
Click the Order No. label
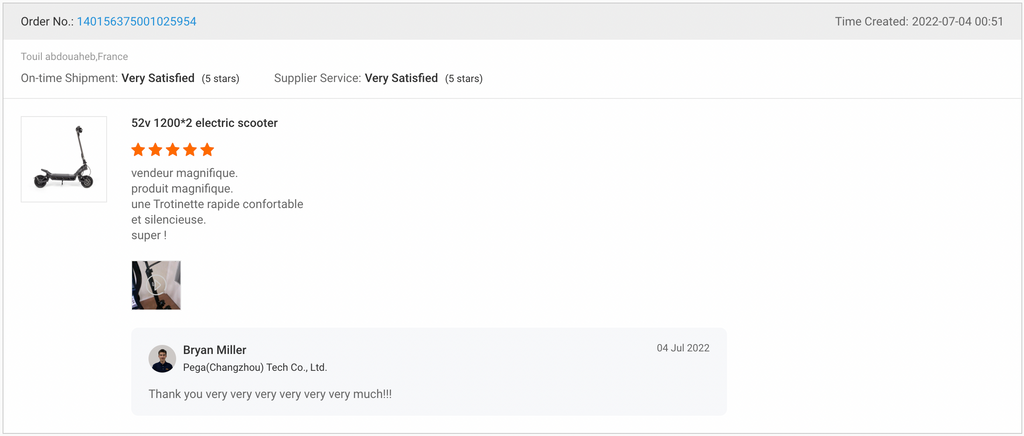pos(48,22)
